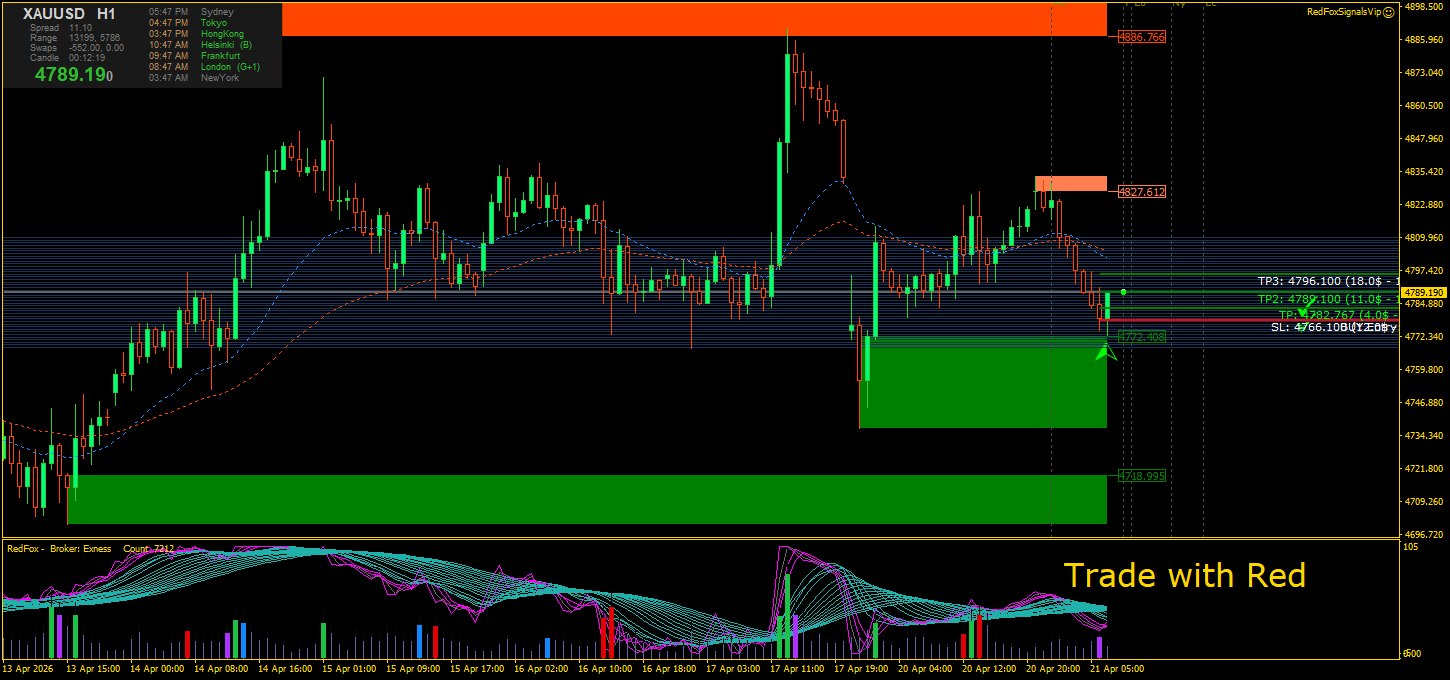Click the 4718.995 support price tag
This screenshot has width=1450, height=680.
(x=1141, y=476)
